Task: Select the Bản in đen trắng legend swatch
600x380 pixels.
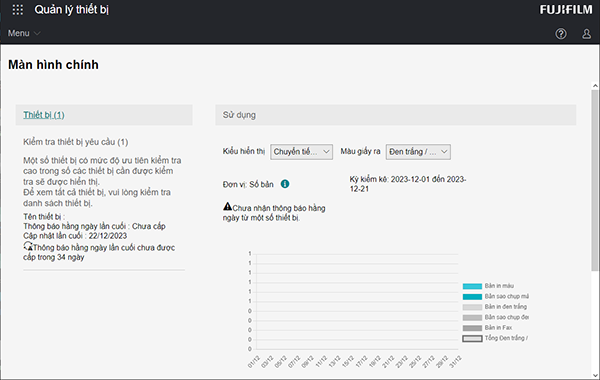Action: coord(472,307)
